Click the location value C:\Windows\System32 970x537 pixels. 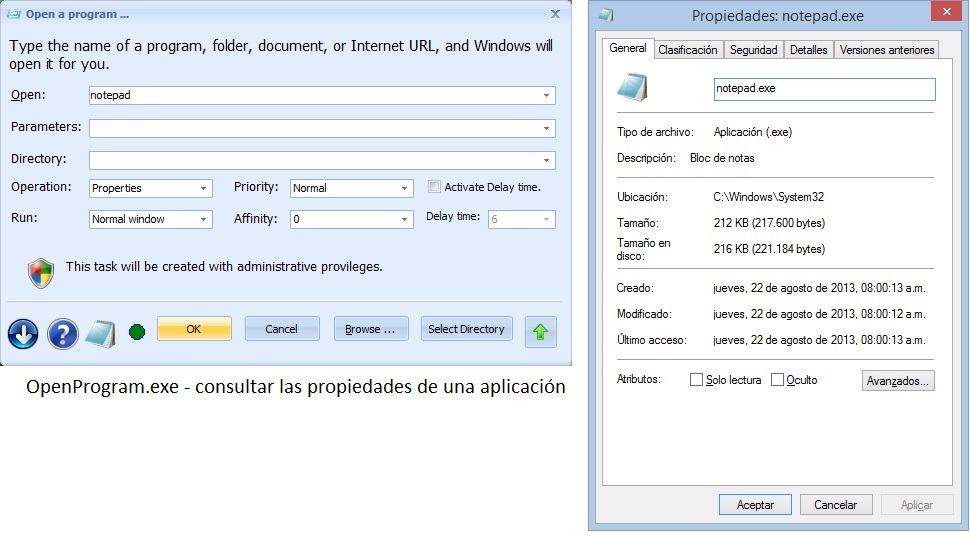pos(768,197)
